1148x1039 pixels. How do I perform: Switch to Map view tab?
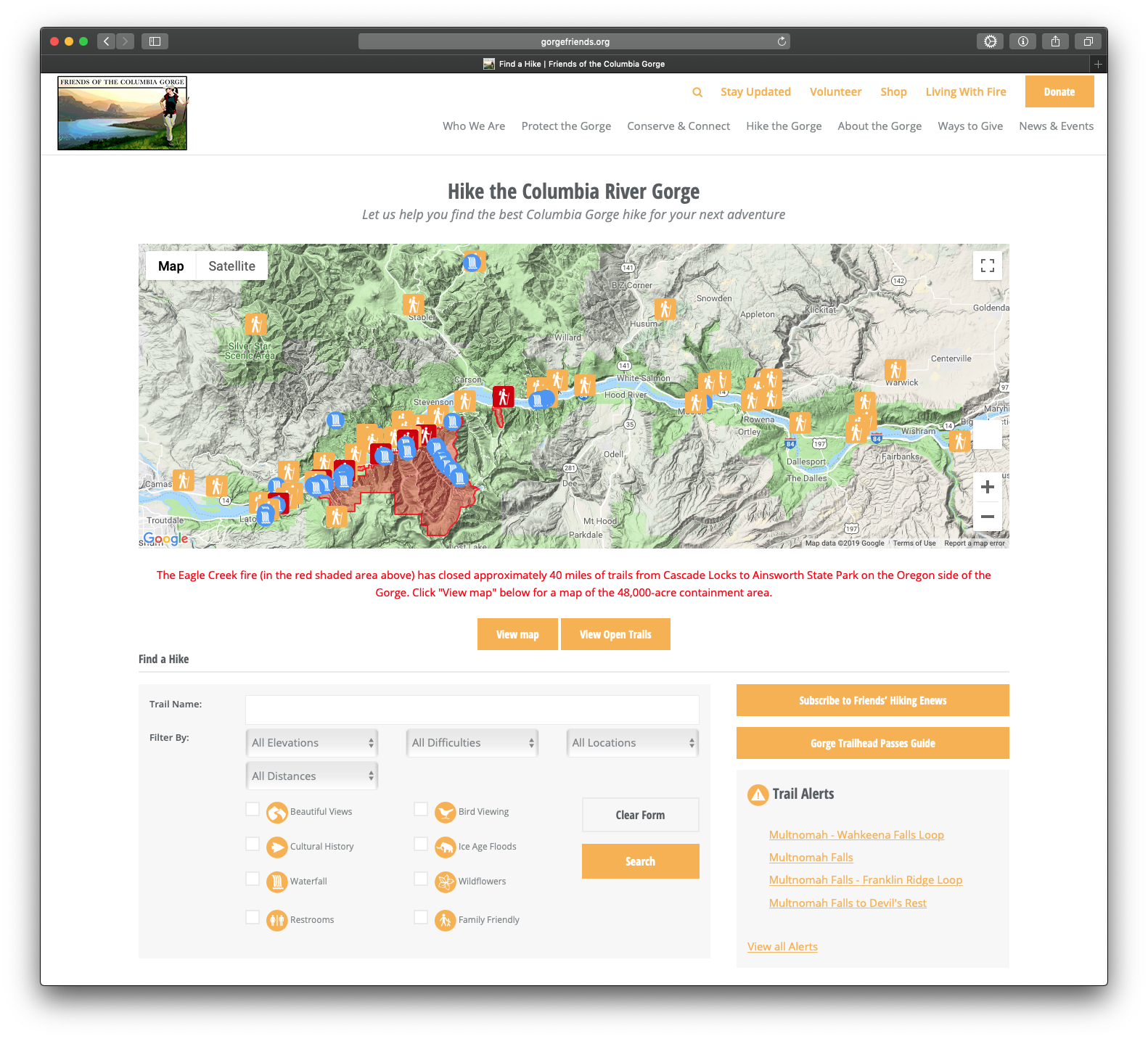point(171,266)
